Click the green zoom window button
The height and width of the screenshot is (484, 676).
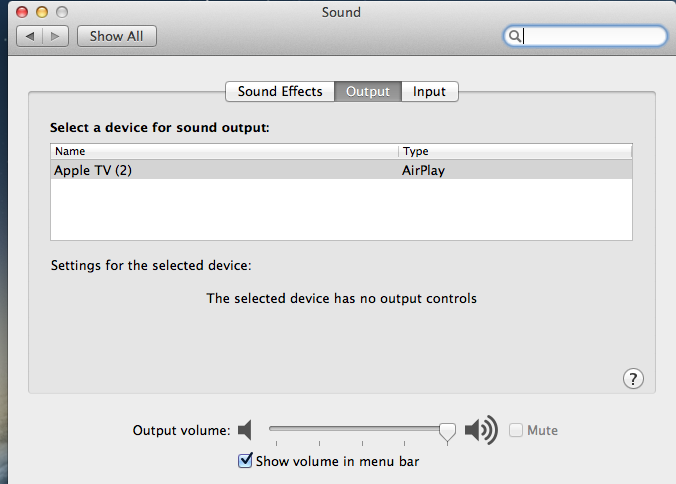[62, 12]
